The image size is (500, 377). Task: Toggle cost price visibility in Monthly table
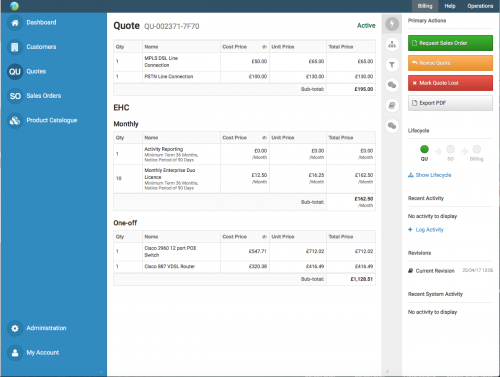pyautogui.click(x=264, y=138)
